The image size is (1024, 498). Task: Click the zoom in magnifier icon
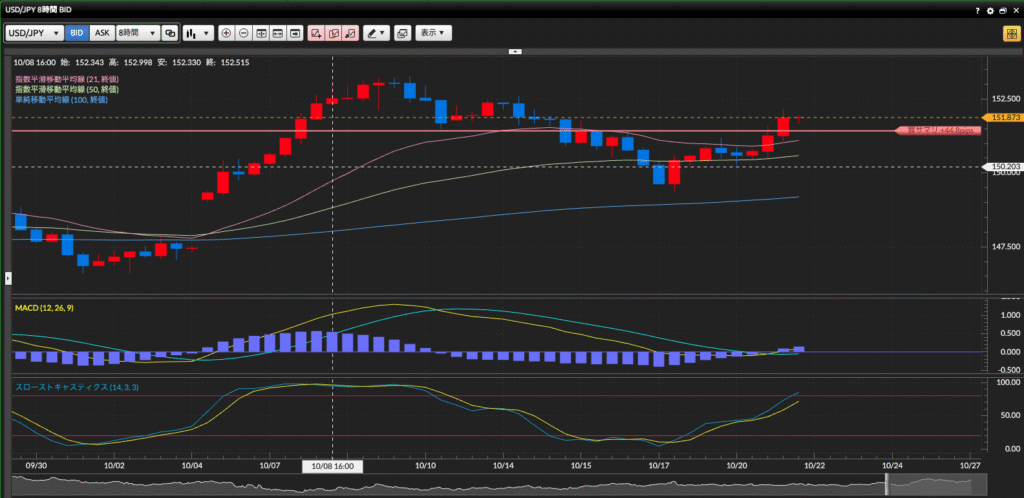226,33
